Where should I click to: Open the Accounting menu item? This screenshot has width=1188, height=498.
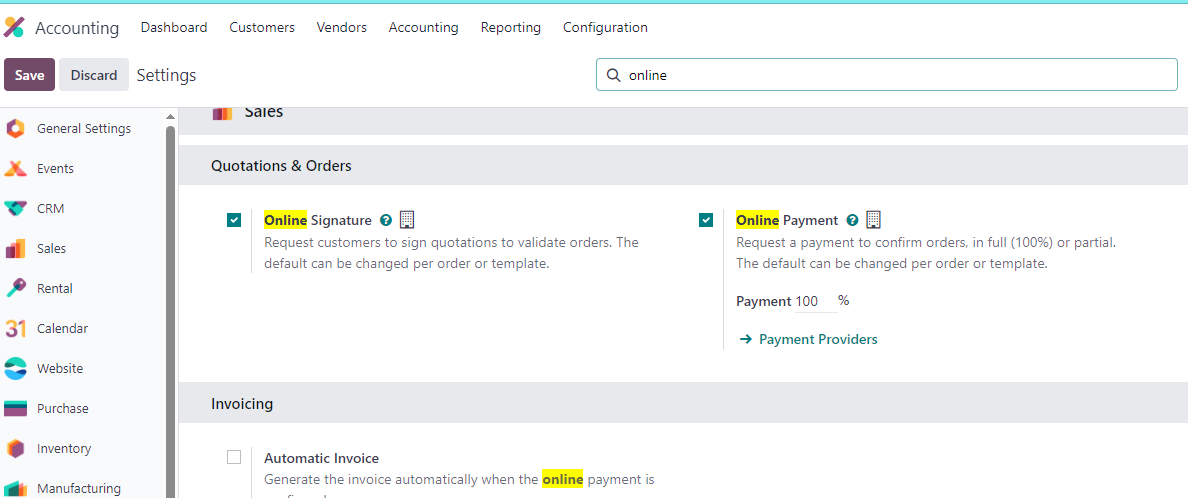pos(424,27)
